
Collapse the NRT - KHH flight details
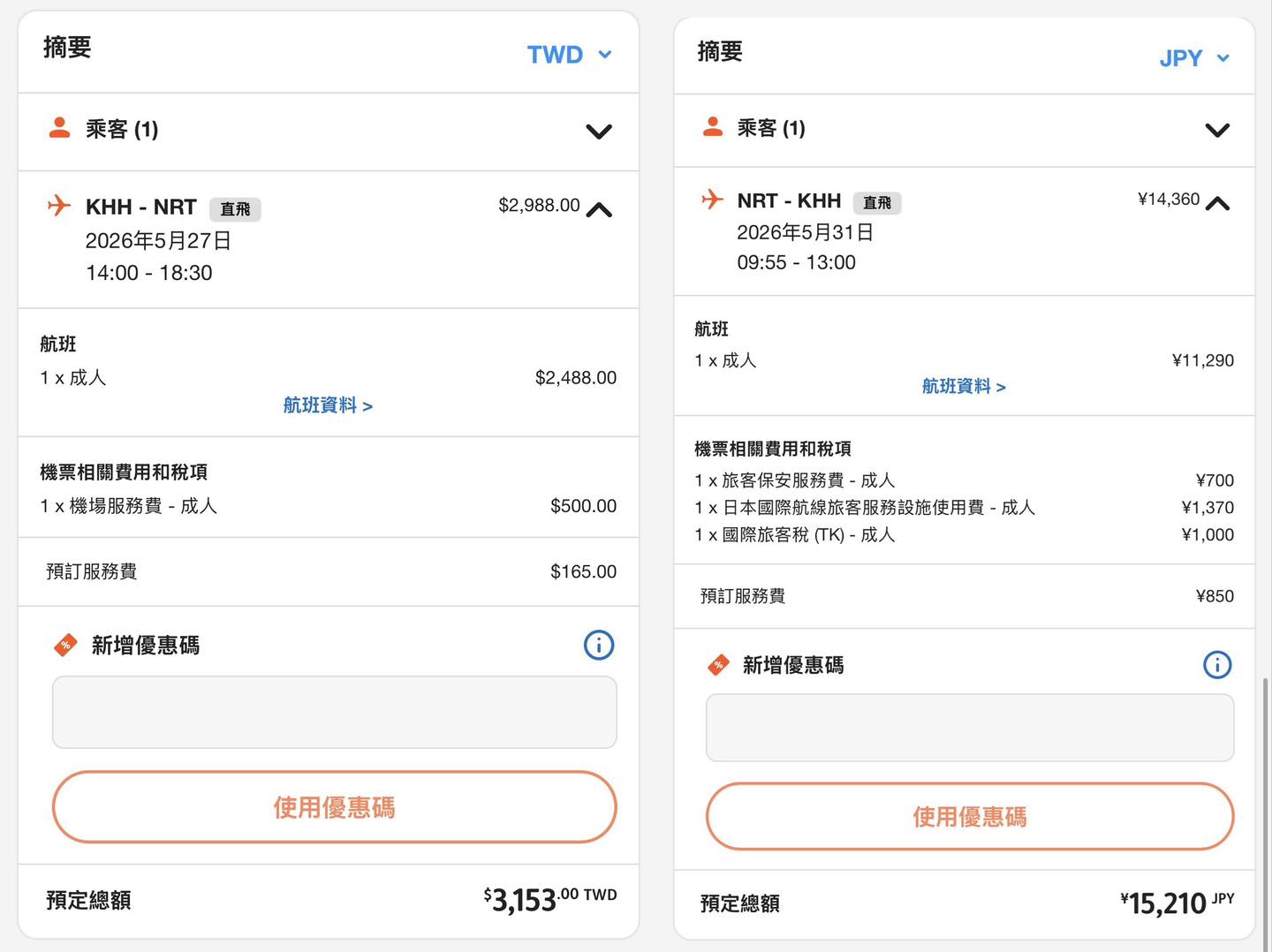point(1217,204)
